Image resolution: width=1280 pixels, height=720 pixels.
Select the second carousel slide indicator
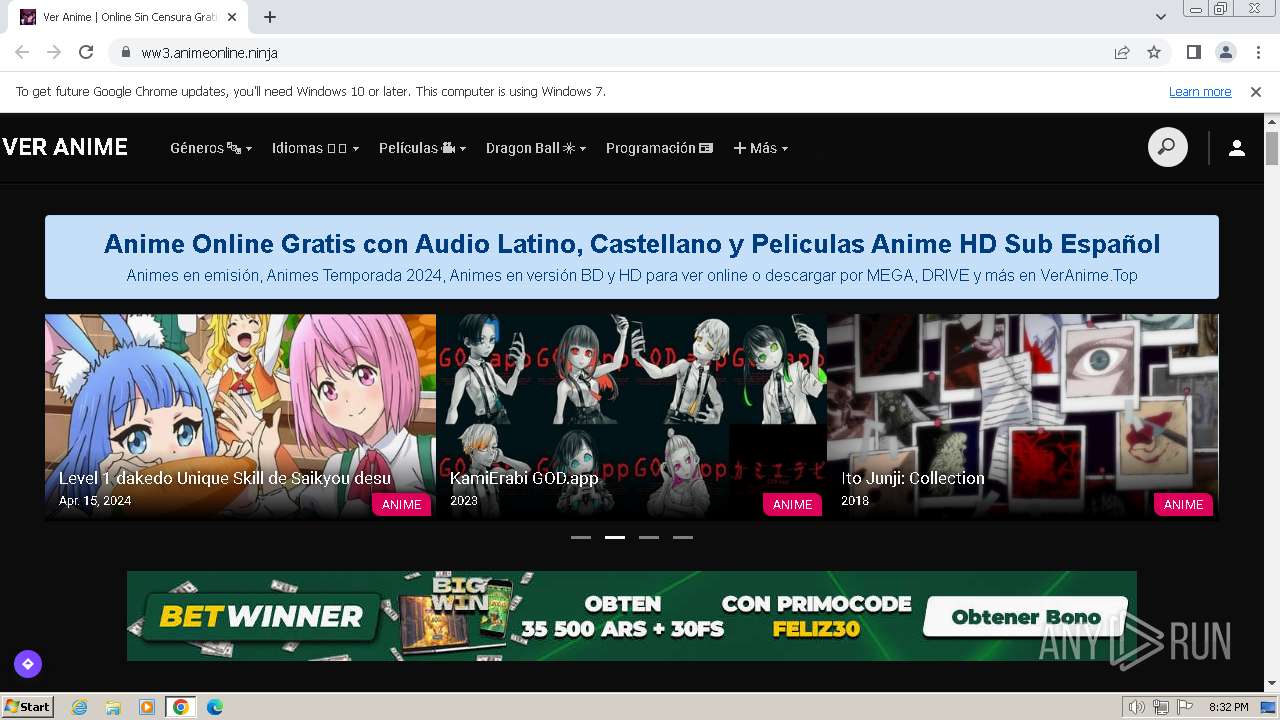(615, 537)
